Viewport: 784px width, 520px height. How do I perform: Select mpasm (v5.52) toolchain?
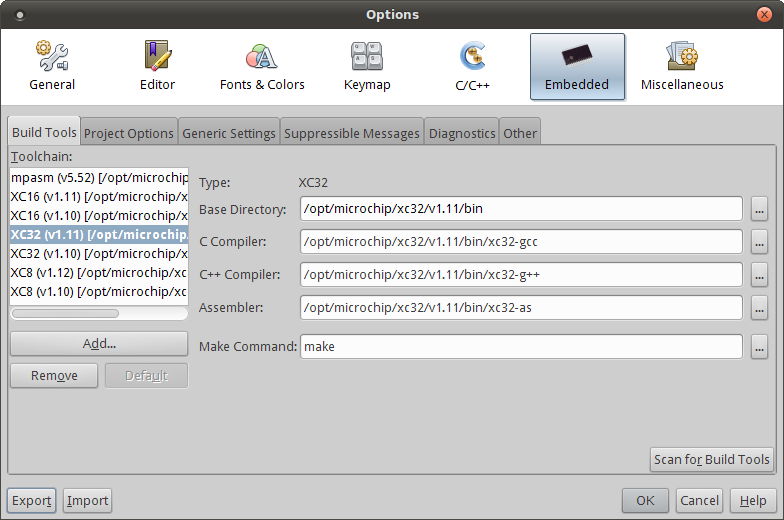pyautogui.click(x=99, y=178)
